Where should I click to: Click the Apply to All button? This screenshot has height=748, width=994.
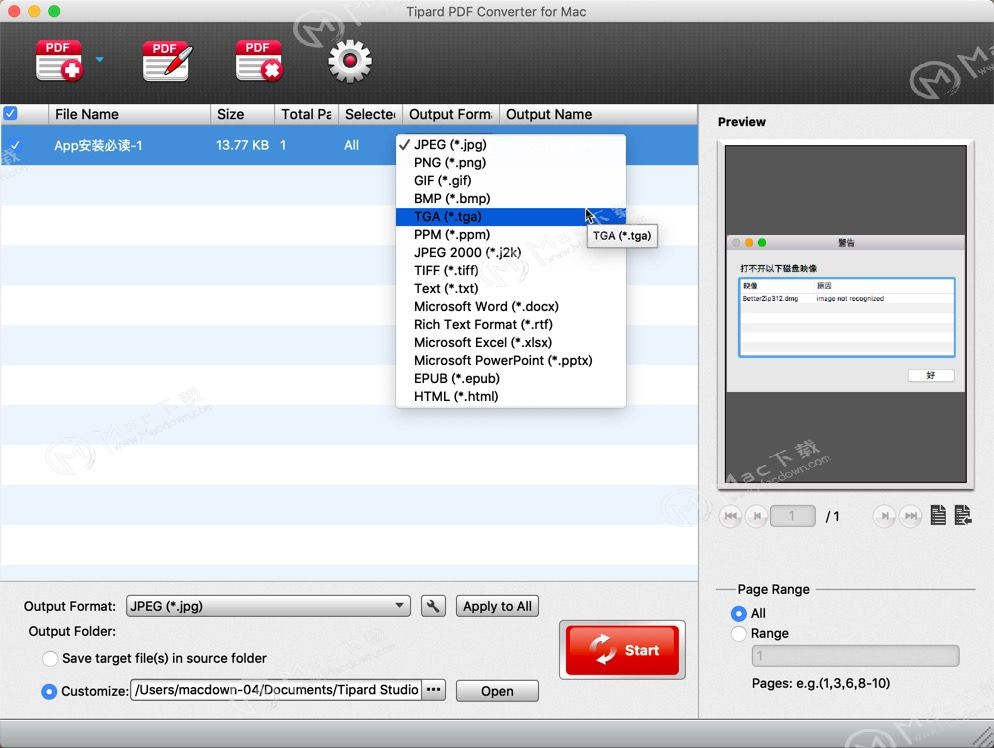497,606
